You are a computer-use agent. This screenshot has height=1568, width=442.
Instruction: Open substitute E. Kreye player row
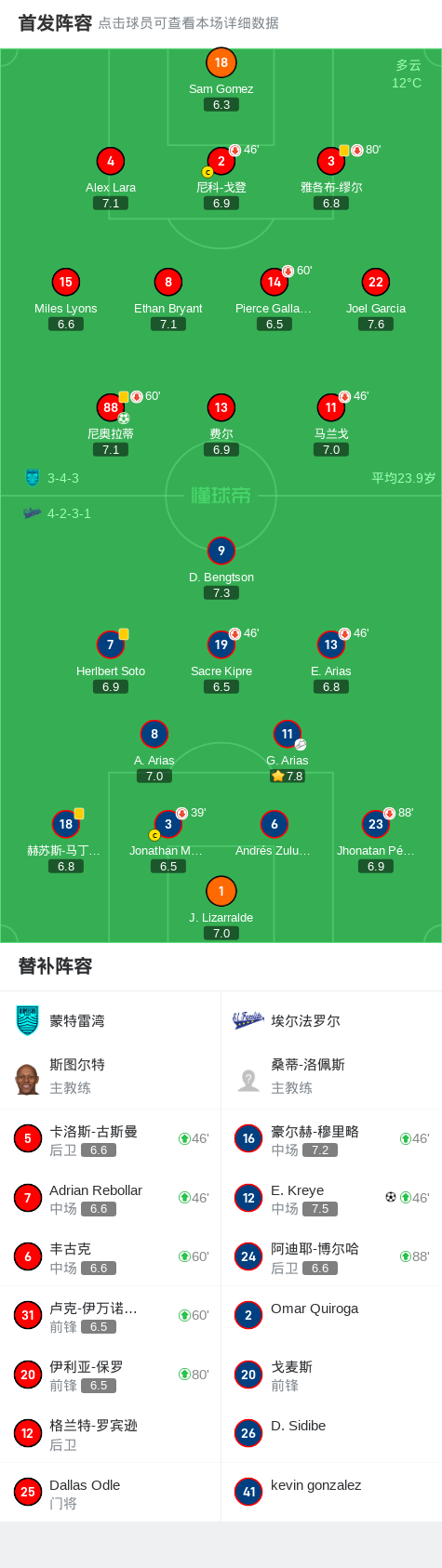(331, 1198)
